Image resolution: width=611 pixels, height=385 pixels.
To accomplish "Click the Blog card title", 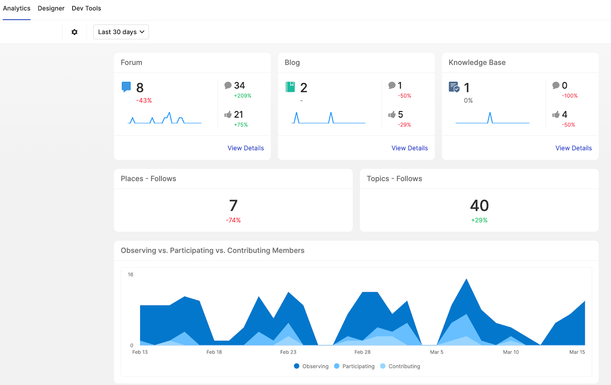I will [292, 62].
